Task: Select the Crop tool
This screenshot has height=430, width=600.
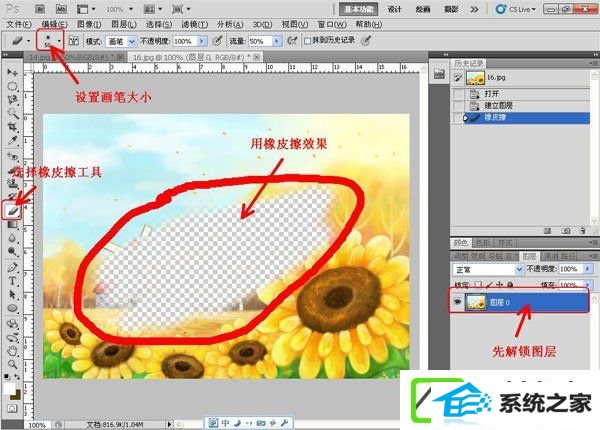Action: [12, 127]
